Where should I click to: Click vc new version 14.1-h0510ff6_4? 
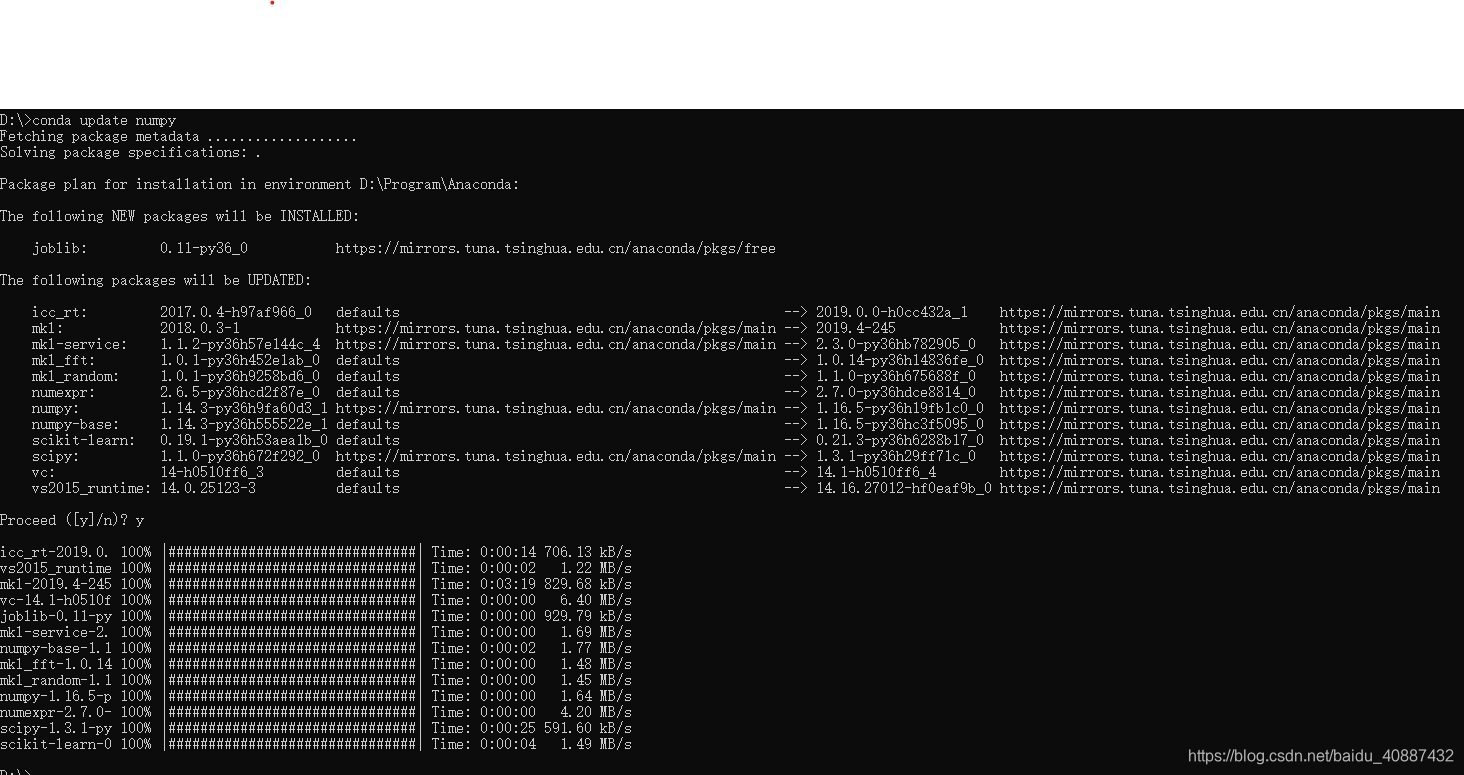[876, 472]
